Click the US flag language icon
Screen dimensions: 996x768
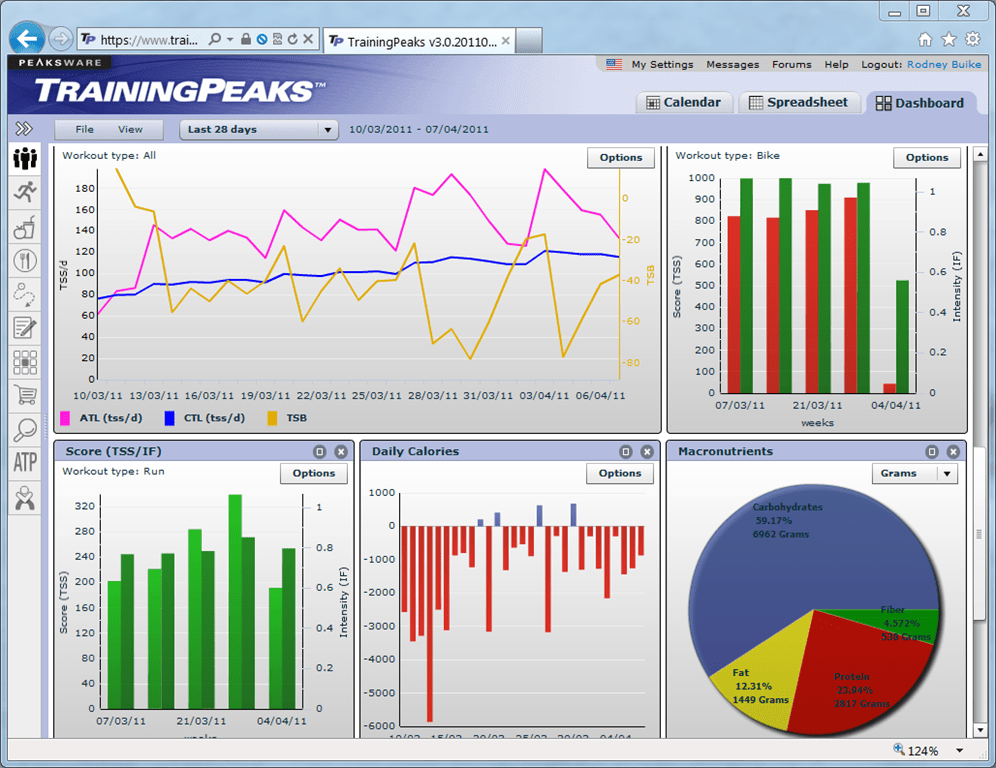[x=614, y=64]
